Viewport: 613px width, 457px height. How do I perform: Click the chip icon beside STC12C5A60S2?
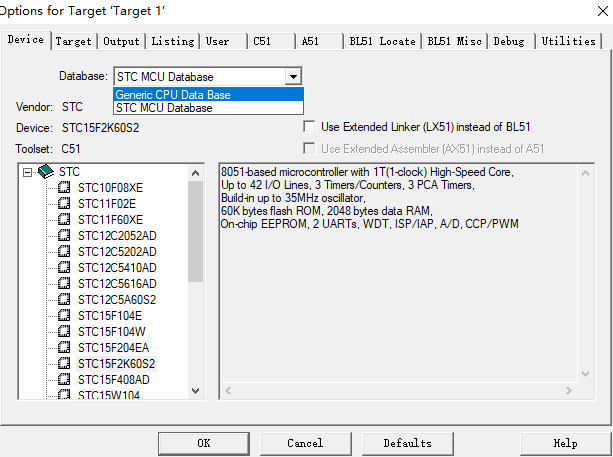[64, 299]
